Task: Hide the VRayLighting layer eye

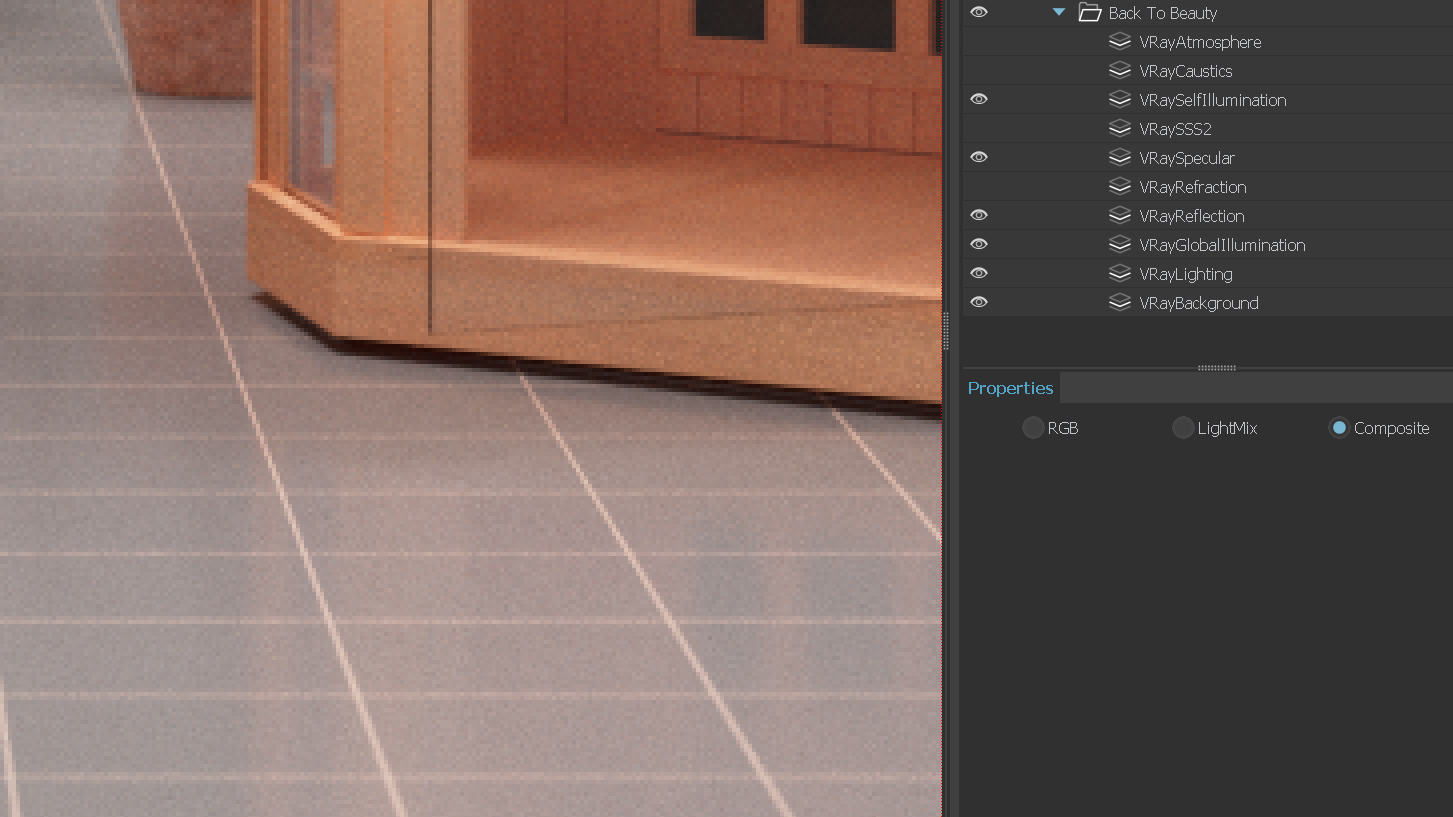Action: [979, 274]
